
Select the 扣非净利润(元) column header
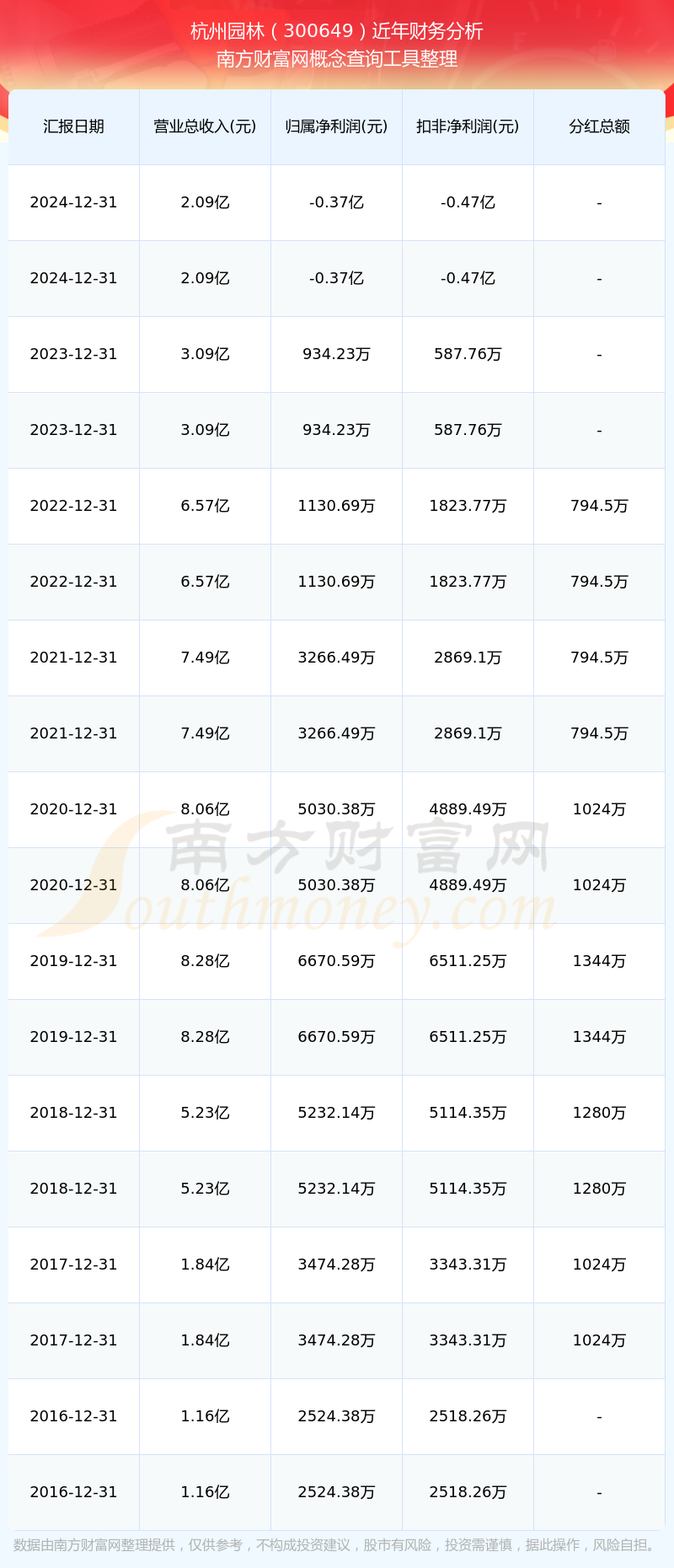tap(468, 126)
